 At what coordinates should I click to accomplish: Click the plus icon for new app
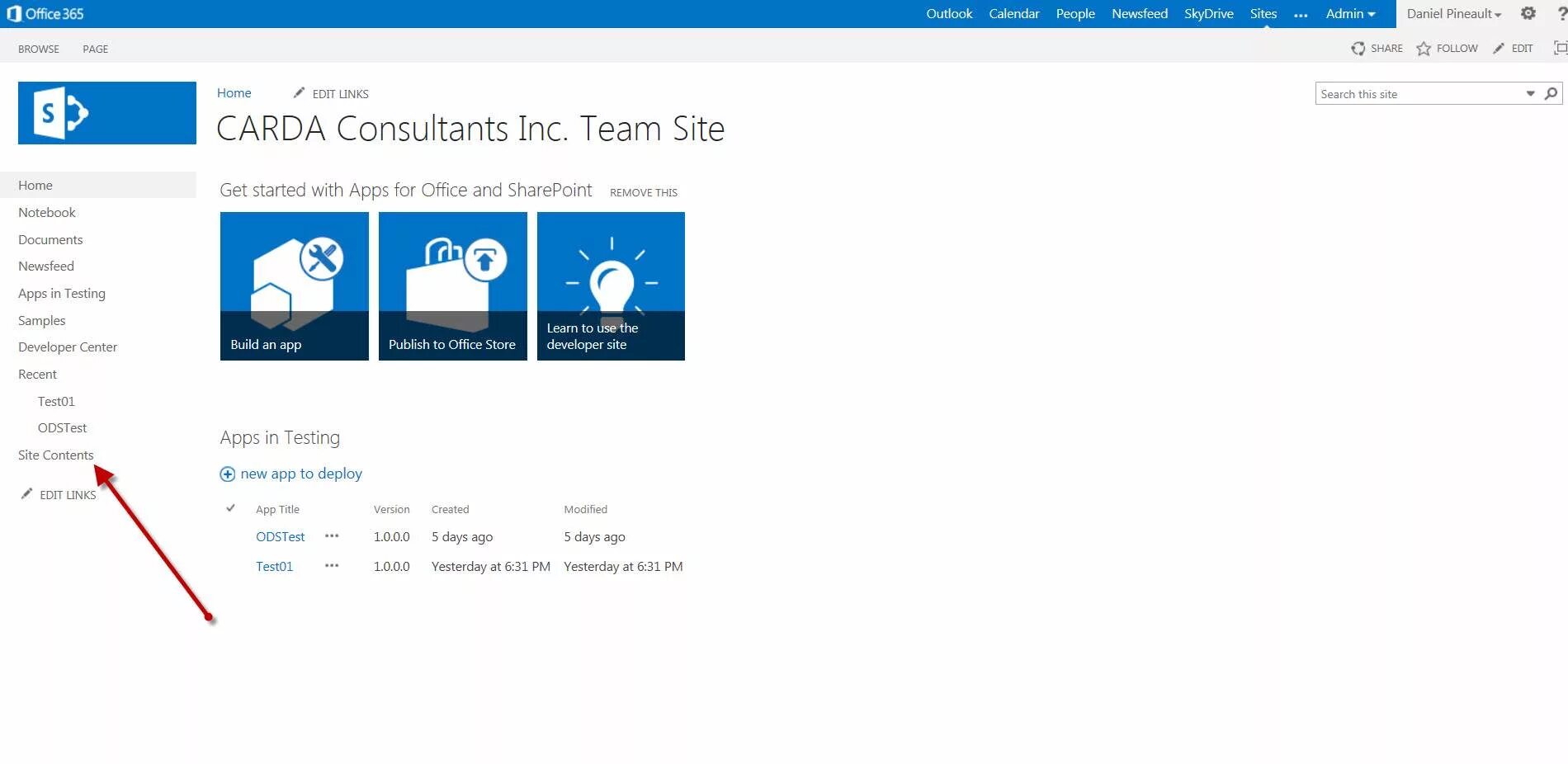[227, 474]
